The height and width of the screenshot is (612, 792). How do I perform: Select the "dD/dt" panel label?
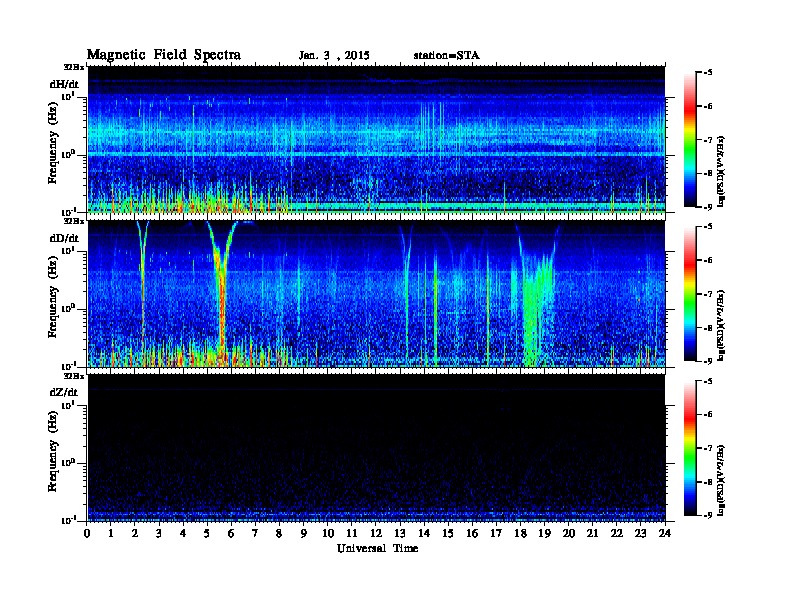pos(64,238)
